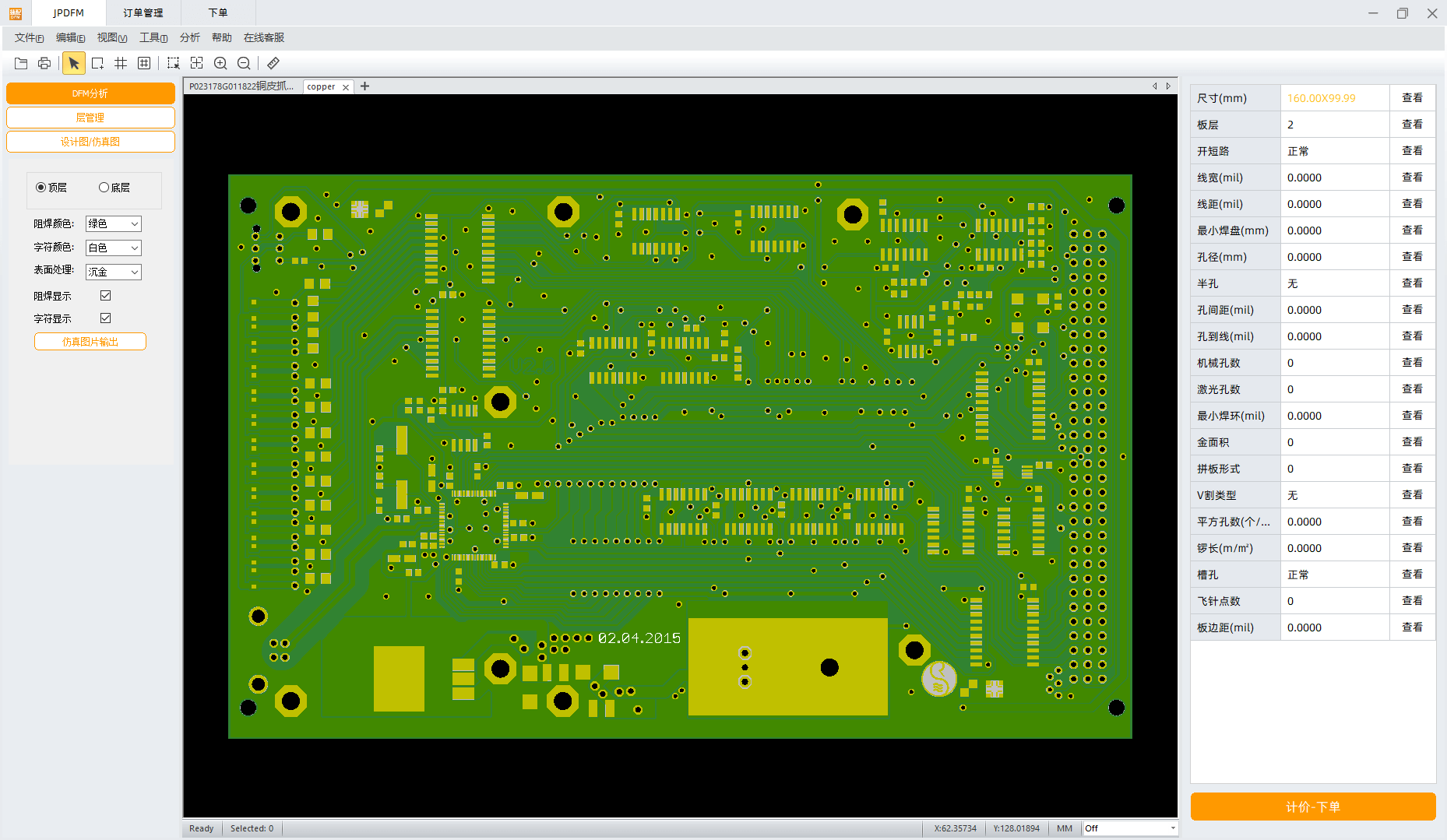Click the zoom in magnifier icon
The width and height of the screenshot is (1447, 840).
(x=220, y=63)
